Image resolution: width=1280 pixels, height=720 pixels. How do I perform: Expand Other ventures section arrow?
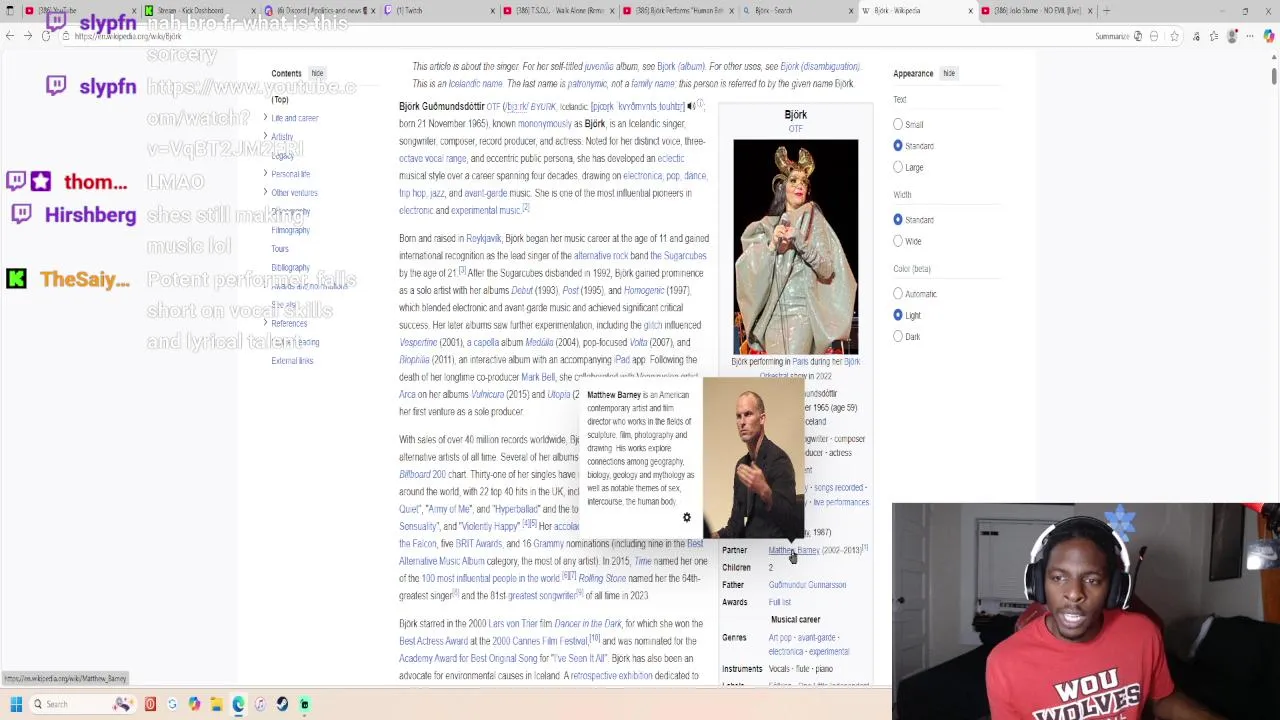pos(265,192)
